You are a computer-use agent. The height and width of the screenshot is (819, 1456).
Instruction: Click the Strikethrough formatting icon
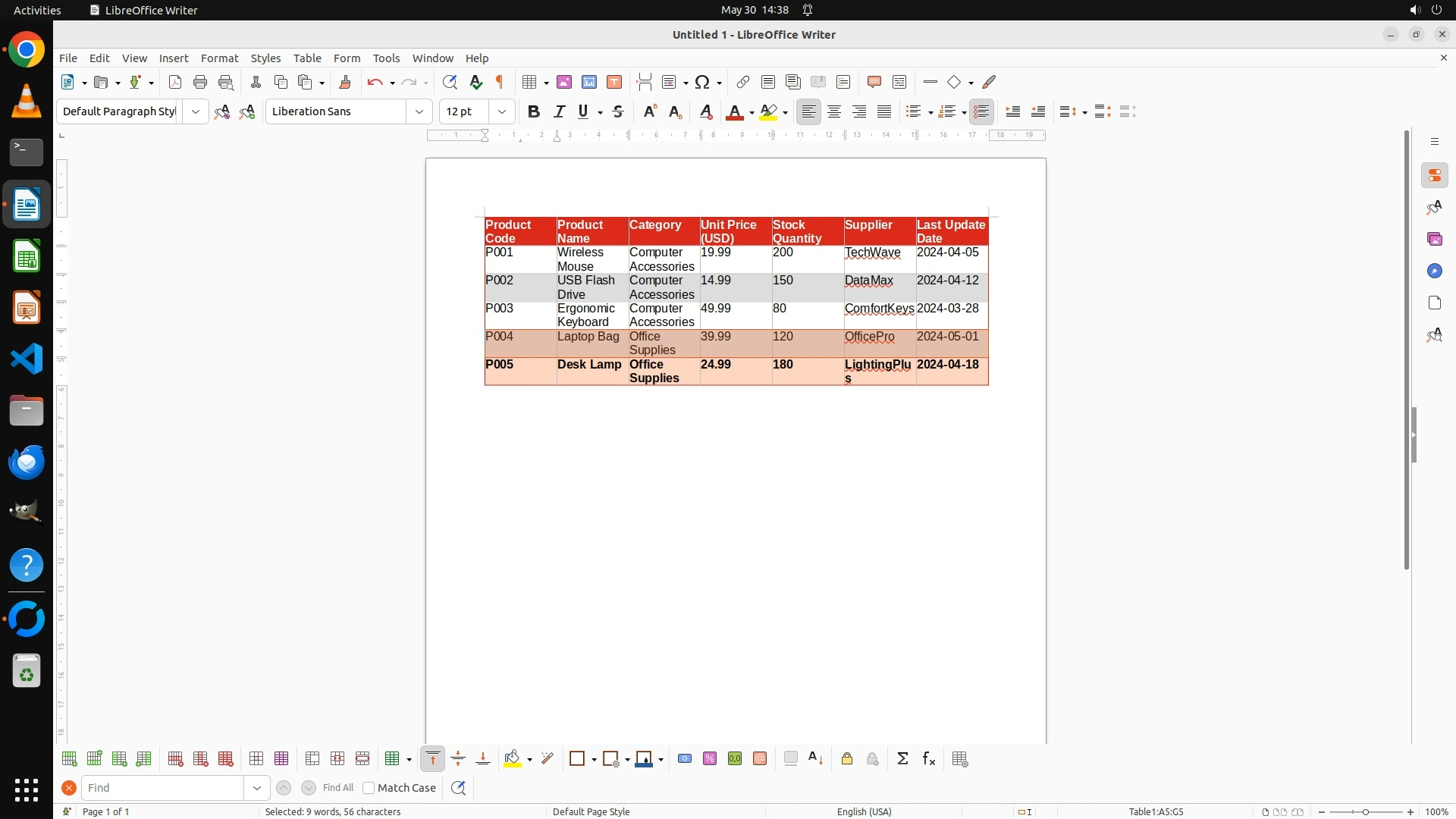click(618, 111)
